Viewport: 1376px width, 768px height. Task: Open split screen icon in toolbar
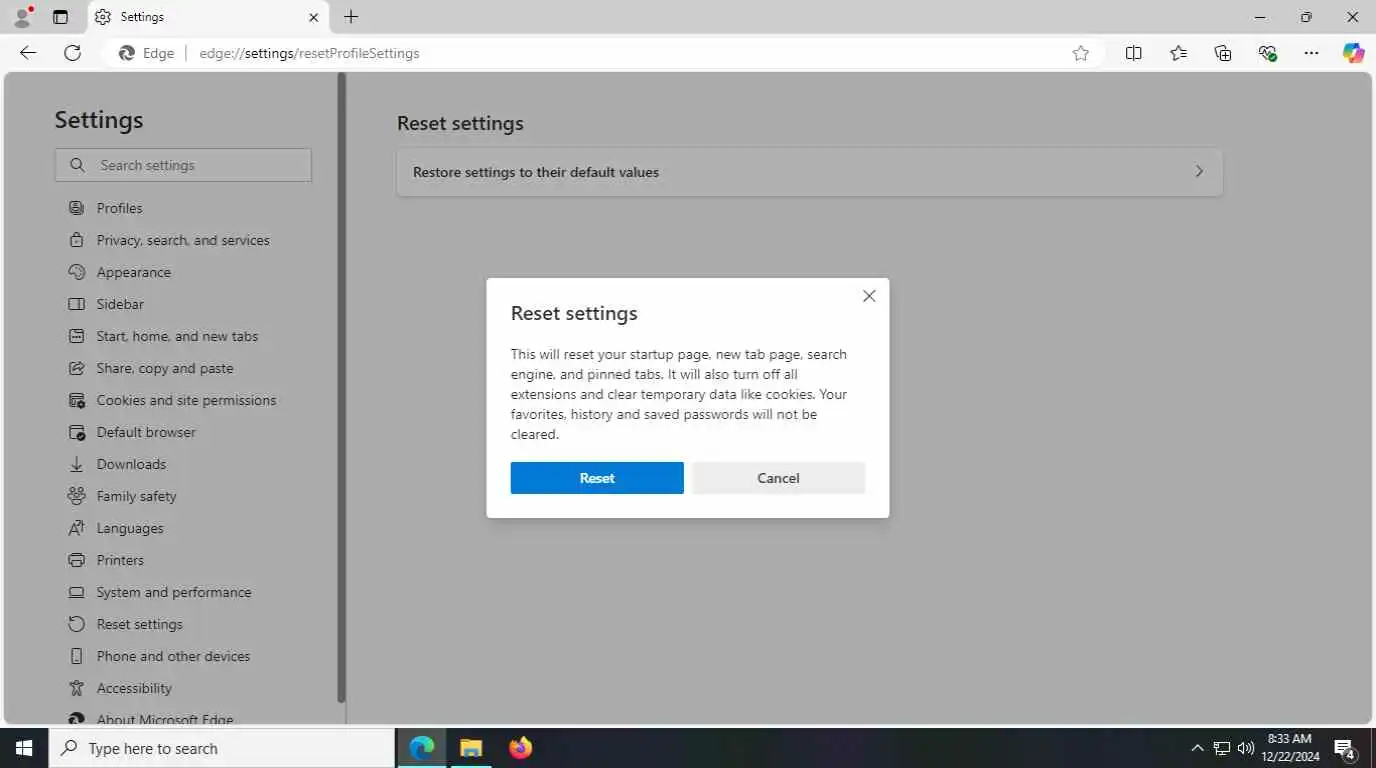[x=1133, y=53]
